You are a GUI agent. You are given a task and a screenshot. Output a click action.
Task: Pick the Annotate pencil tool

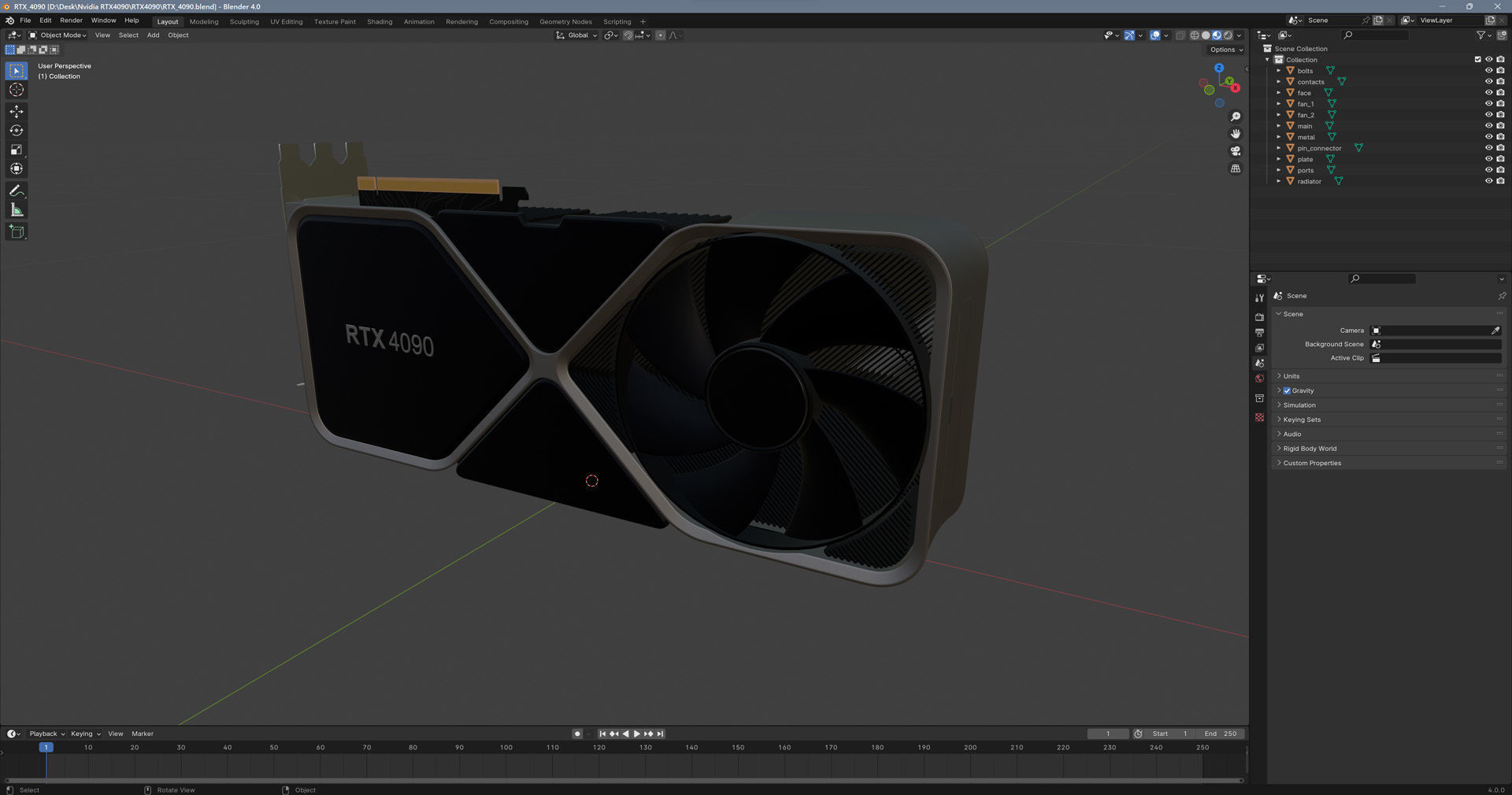click(x=17, y=190)
